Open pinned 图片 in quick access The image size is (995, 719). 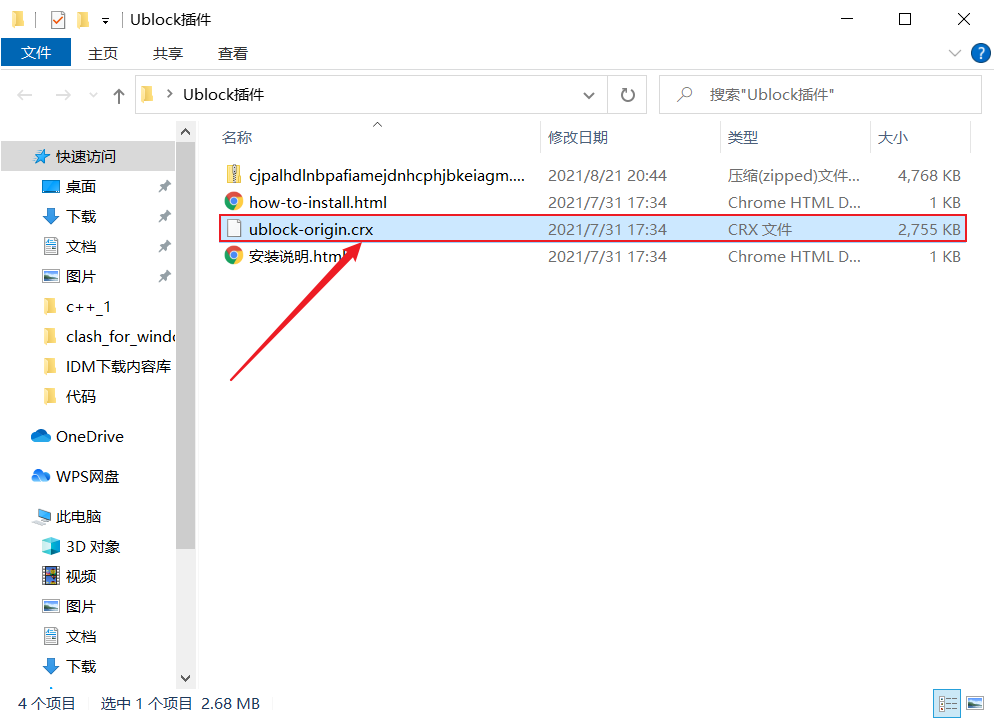pos(81,277)
